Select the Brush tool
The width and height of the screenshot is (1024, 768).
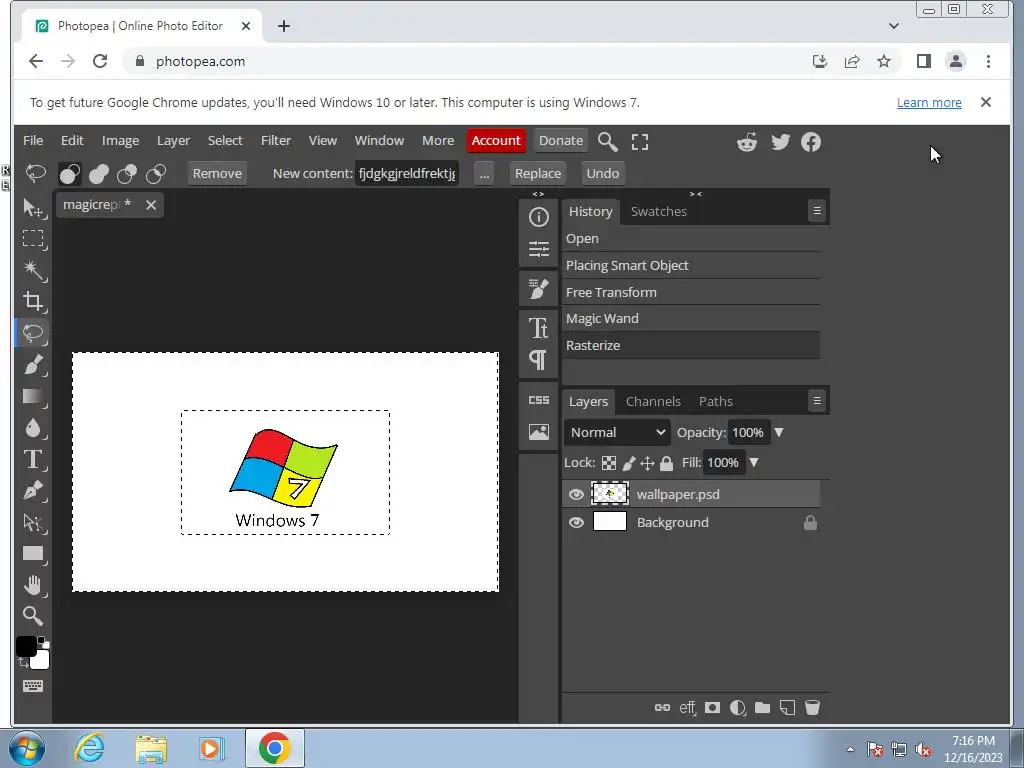click(33, 364)
